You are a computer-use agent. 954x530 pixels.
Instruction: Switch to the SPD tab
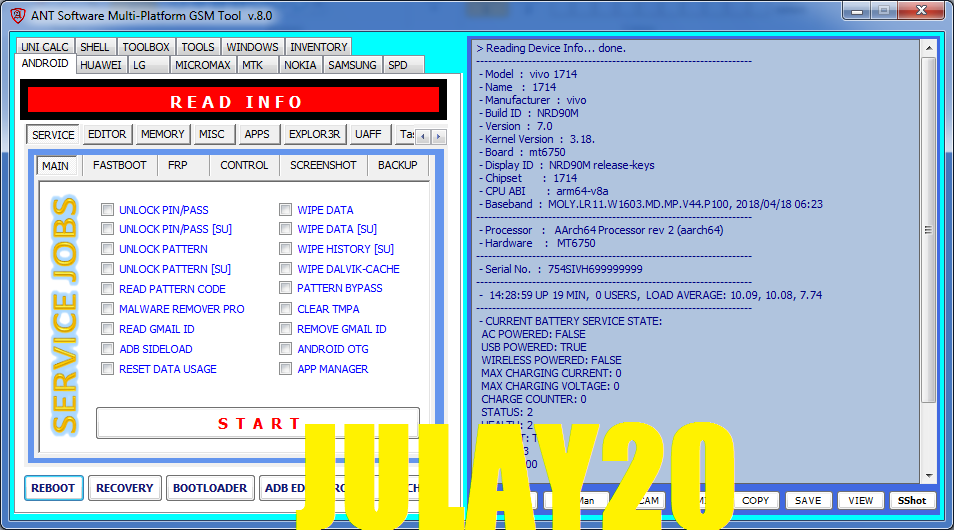point(403,65)
